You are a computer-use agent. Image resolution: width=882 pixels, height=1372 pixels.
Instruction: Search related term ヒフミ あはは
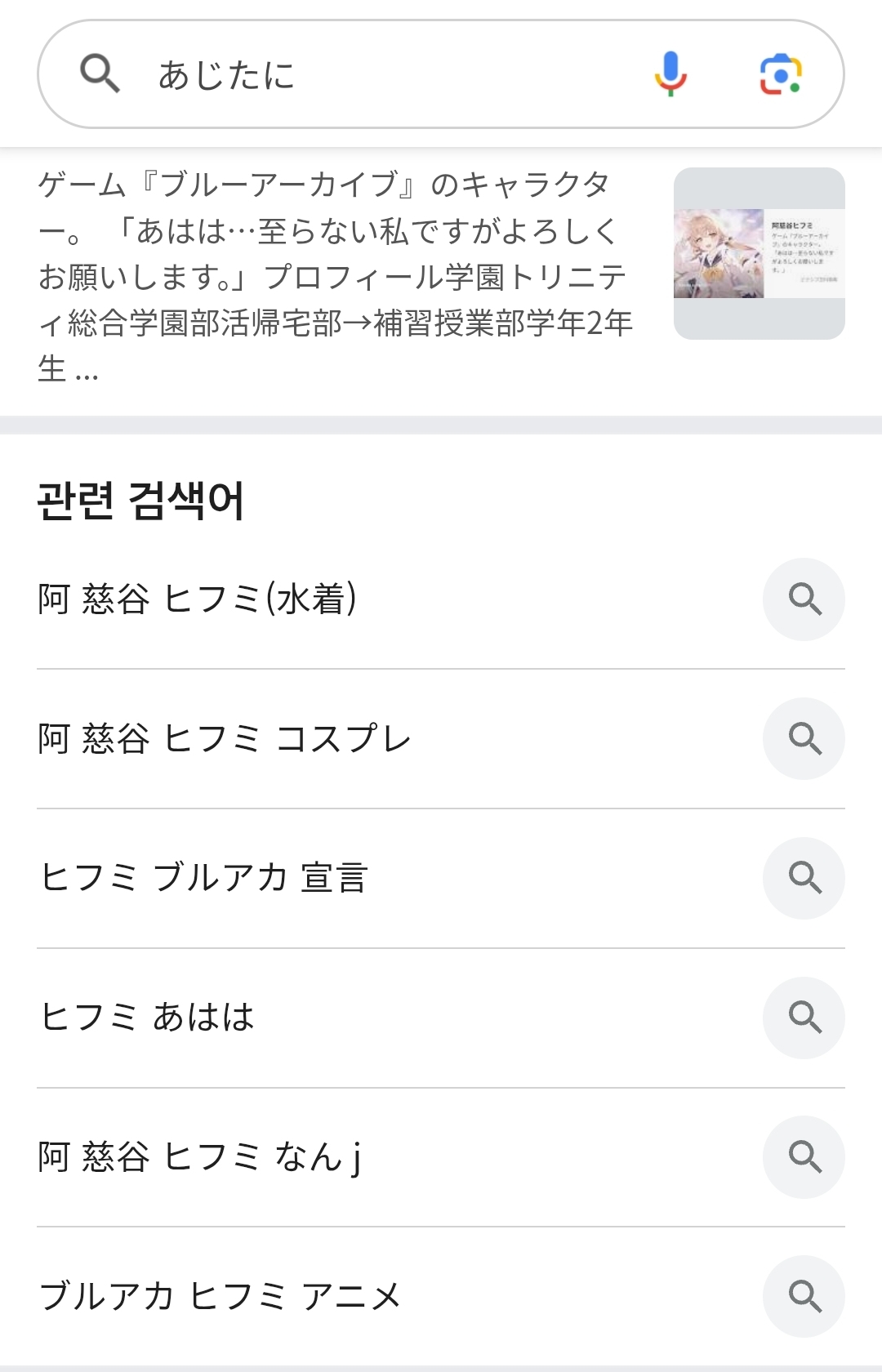tap(148, 1018)
